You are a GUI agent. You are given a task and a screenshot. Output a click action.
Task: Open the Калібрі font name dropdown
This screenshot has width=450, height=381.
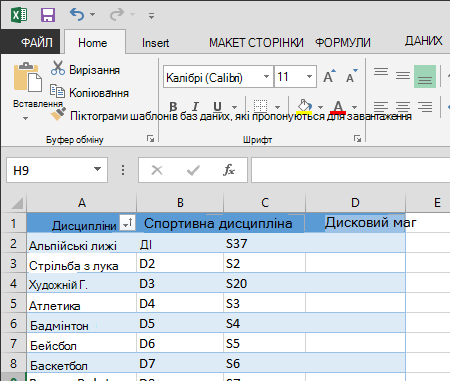[x=266, y=77]
